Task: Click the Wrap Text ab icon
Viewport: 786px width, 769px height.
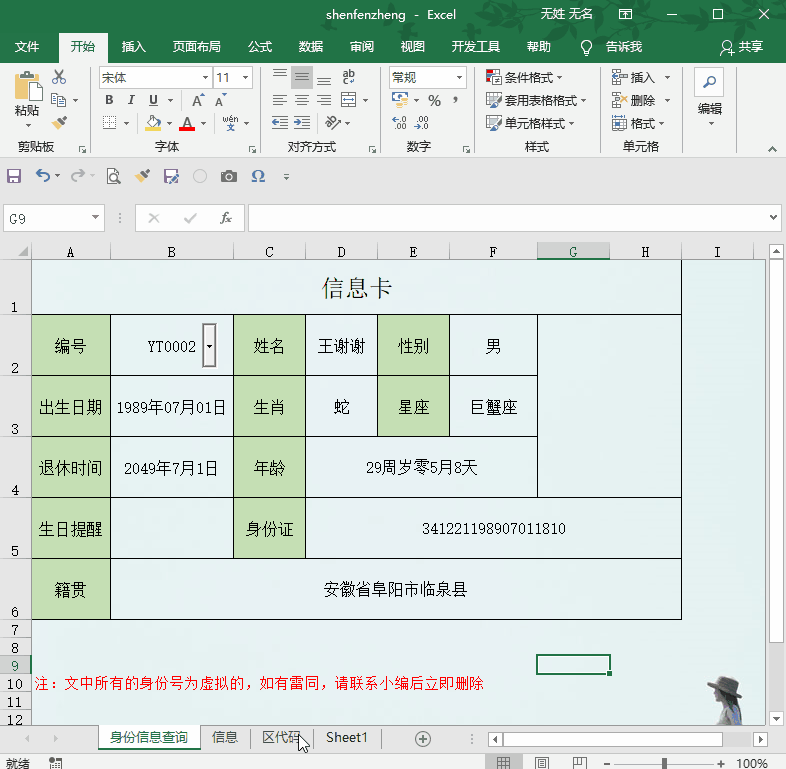Action: click(348, 77)
